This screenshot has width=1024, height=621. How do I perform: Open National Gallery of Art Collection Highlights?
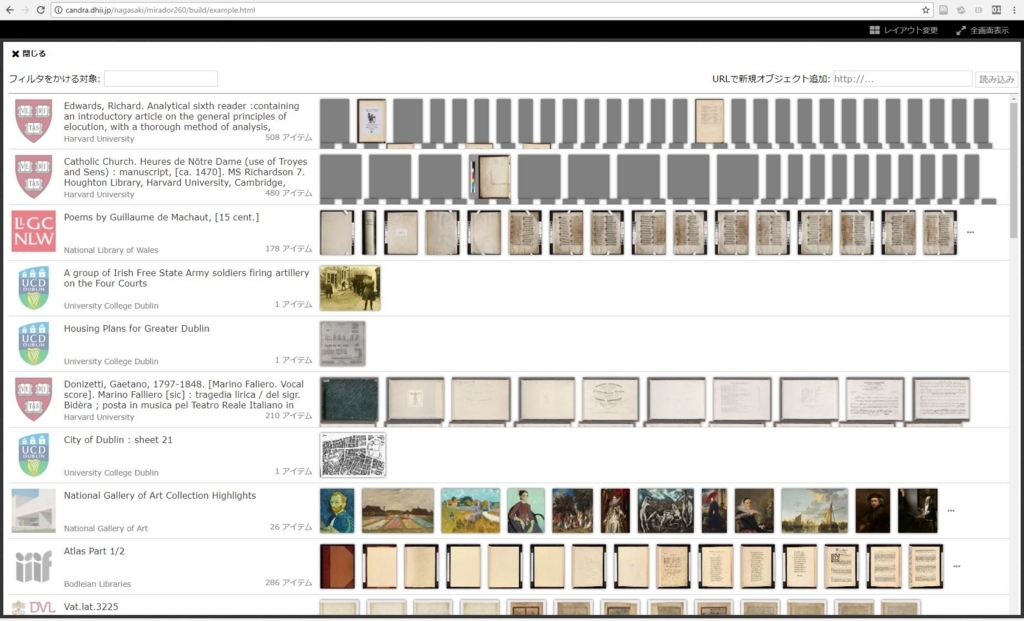click(160, 496)
